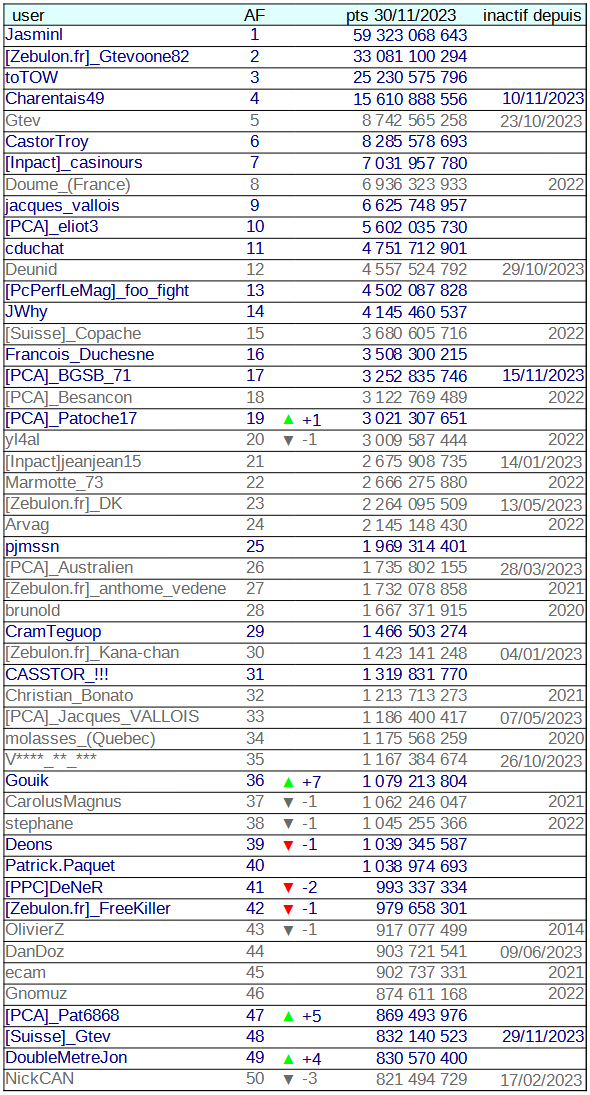Select the user Francois_Duchesne

pyautogui.click(x=80, y=355)
